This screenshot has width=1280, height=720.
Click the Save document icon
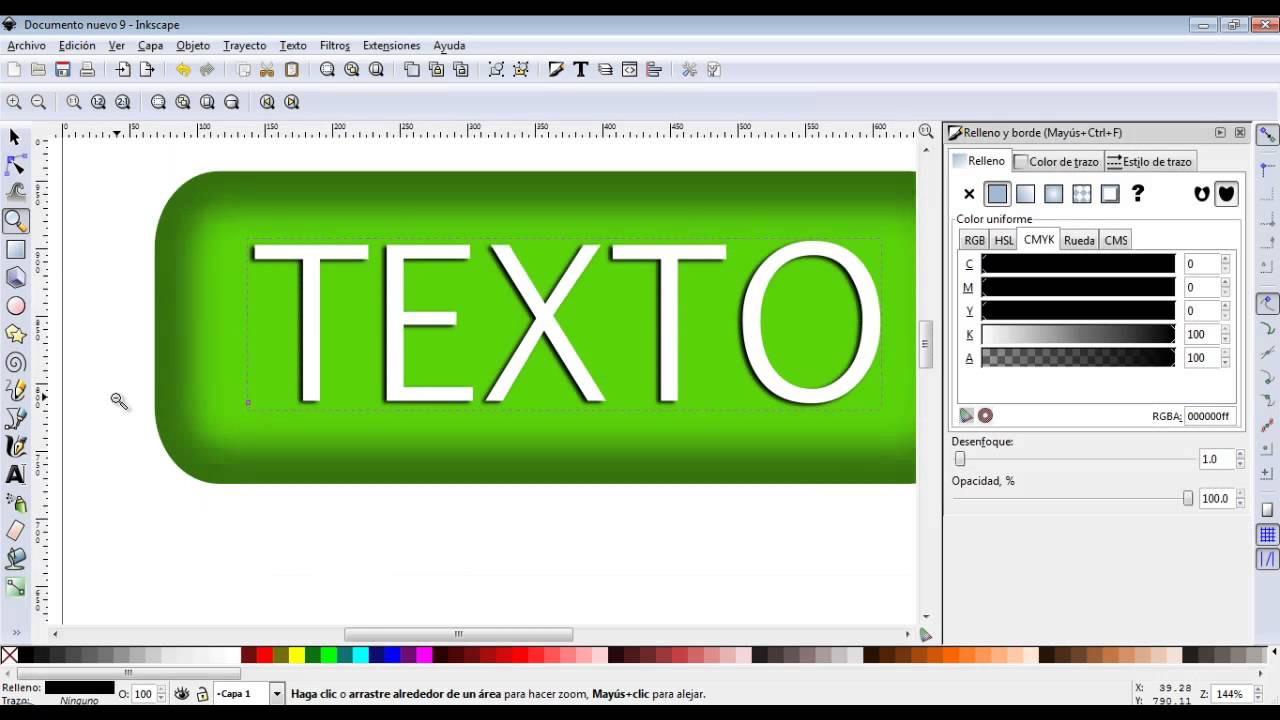coord(62,69)
